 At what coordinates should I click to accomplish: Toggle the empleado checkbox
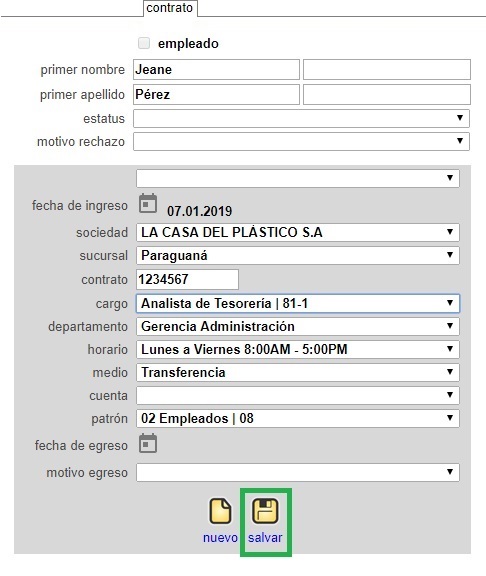tap(144, 43)
